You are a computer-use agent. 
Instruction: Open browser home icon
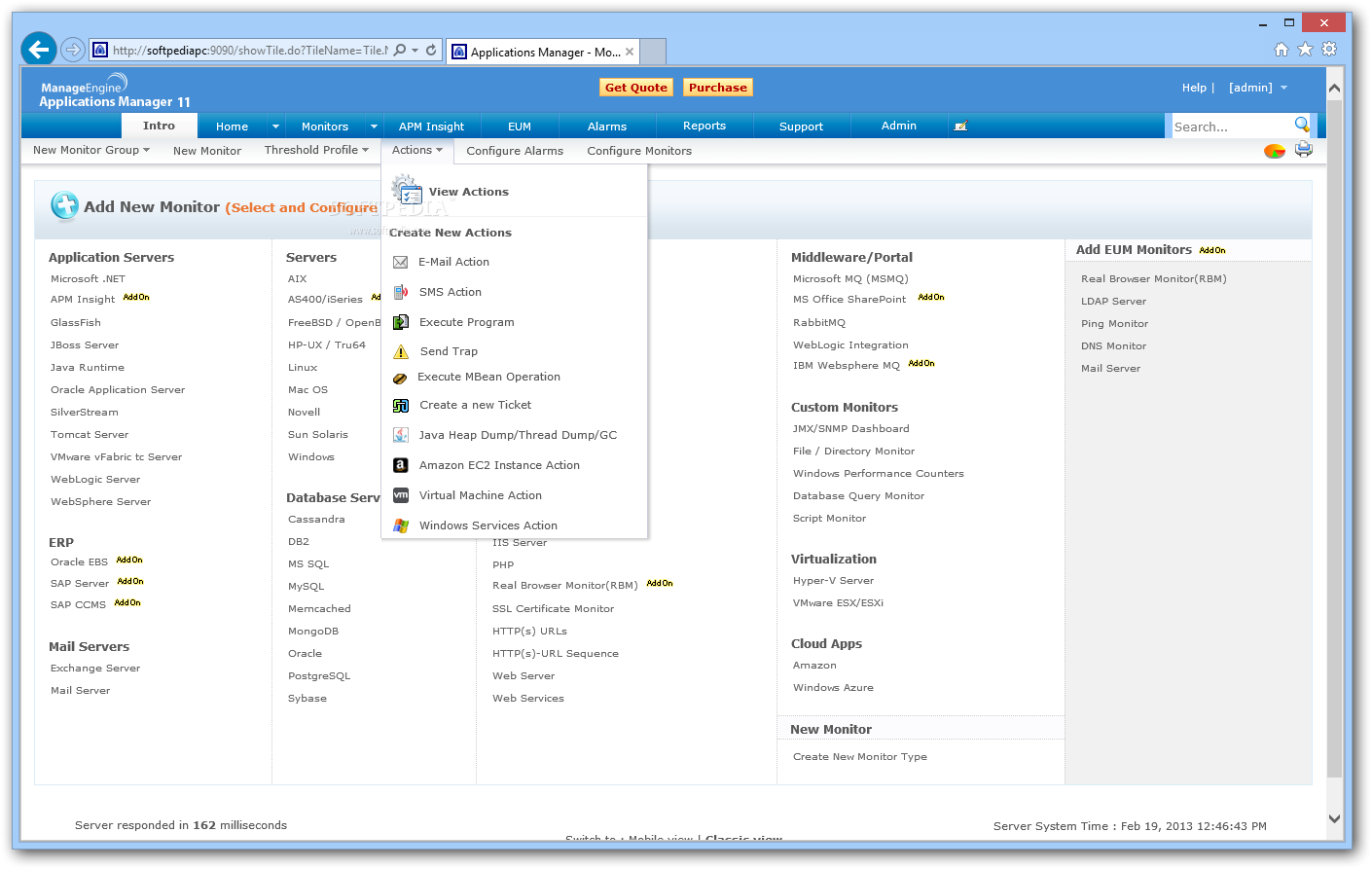[1281, 49]
